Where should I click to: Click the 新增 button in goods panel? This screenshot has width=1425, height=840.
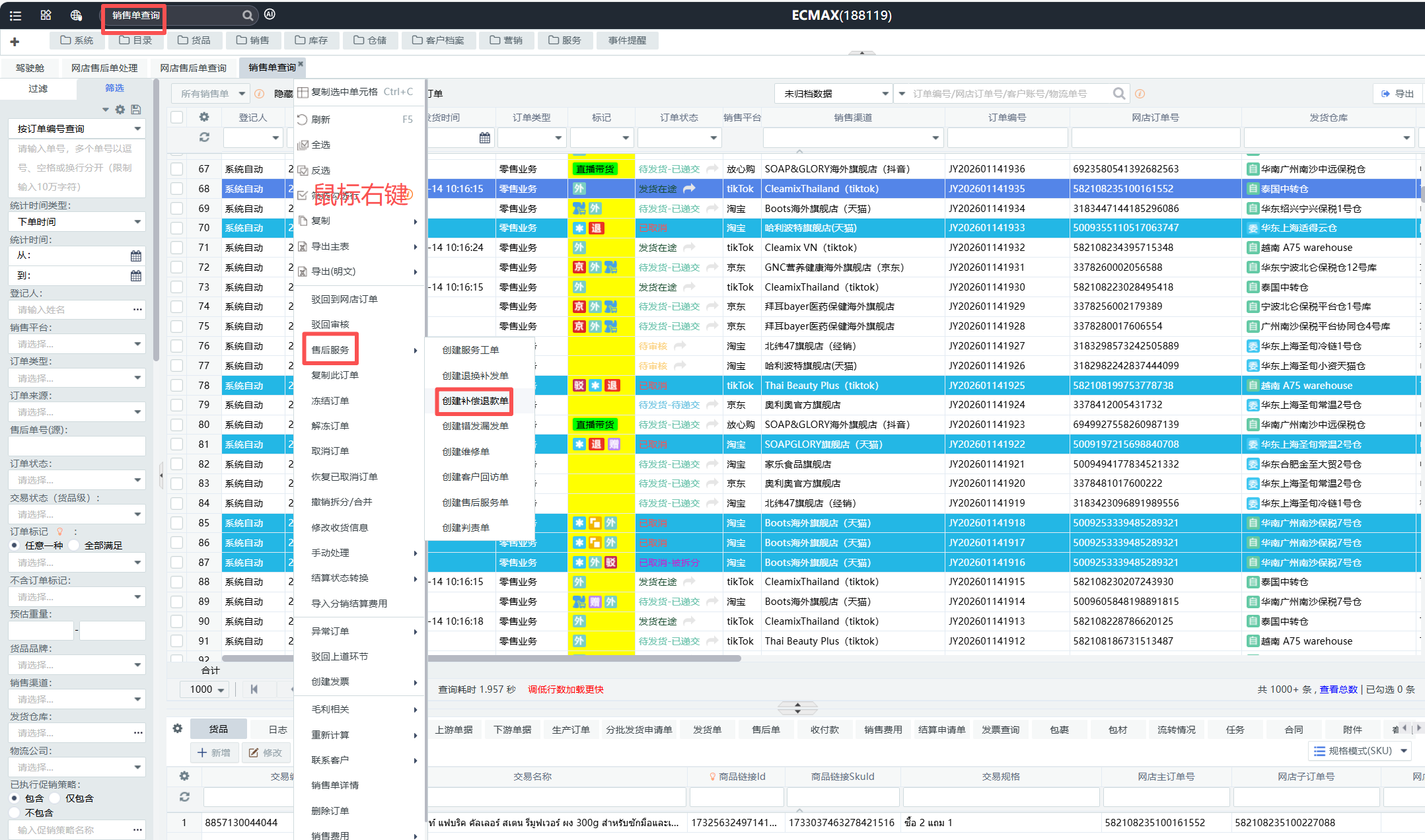click(x=215, y=753)
